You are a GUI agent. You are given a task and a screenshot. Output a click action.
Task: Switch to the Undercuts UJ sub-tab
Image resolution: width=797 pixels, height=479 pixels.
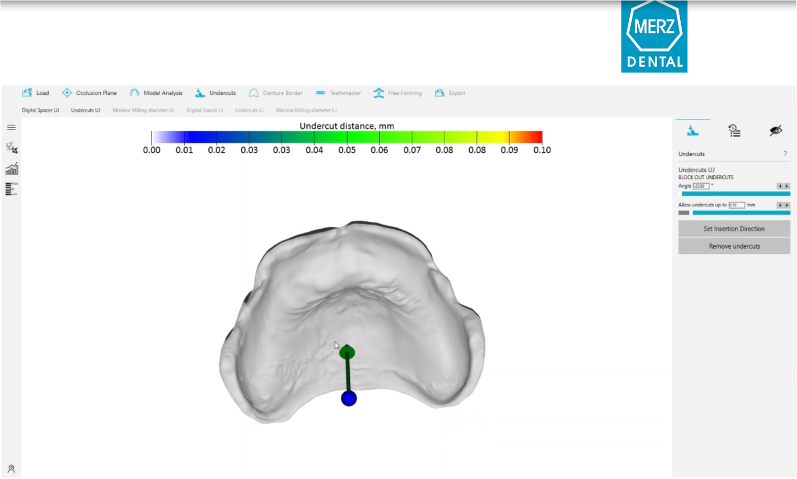tap(86, 110)
